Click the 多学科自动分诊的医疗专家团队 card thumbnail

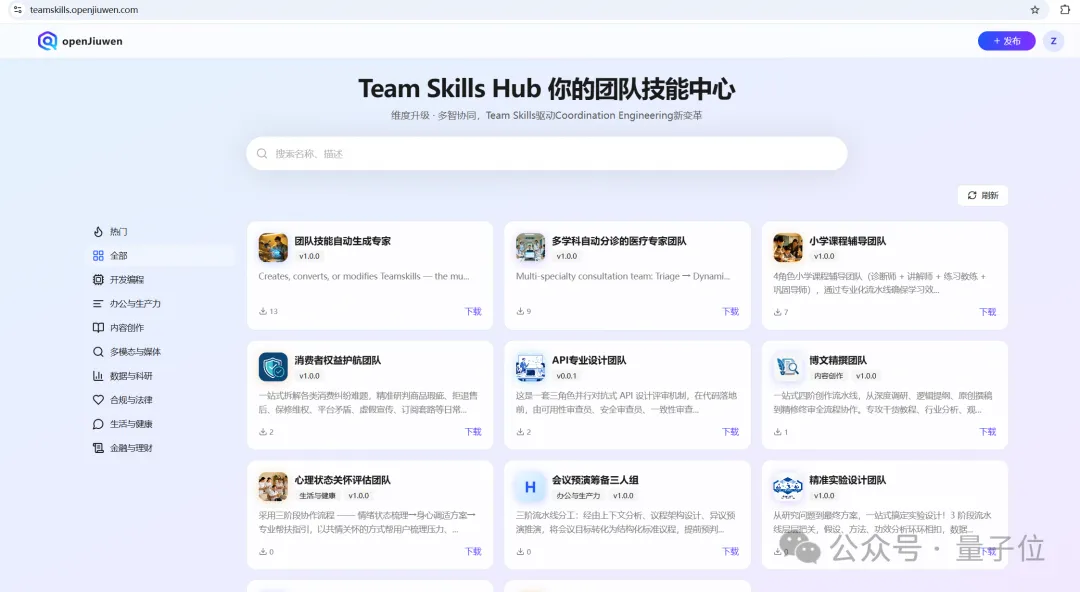click(530, 246)
